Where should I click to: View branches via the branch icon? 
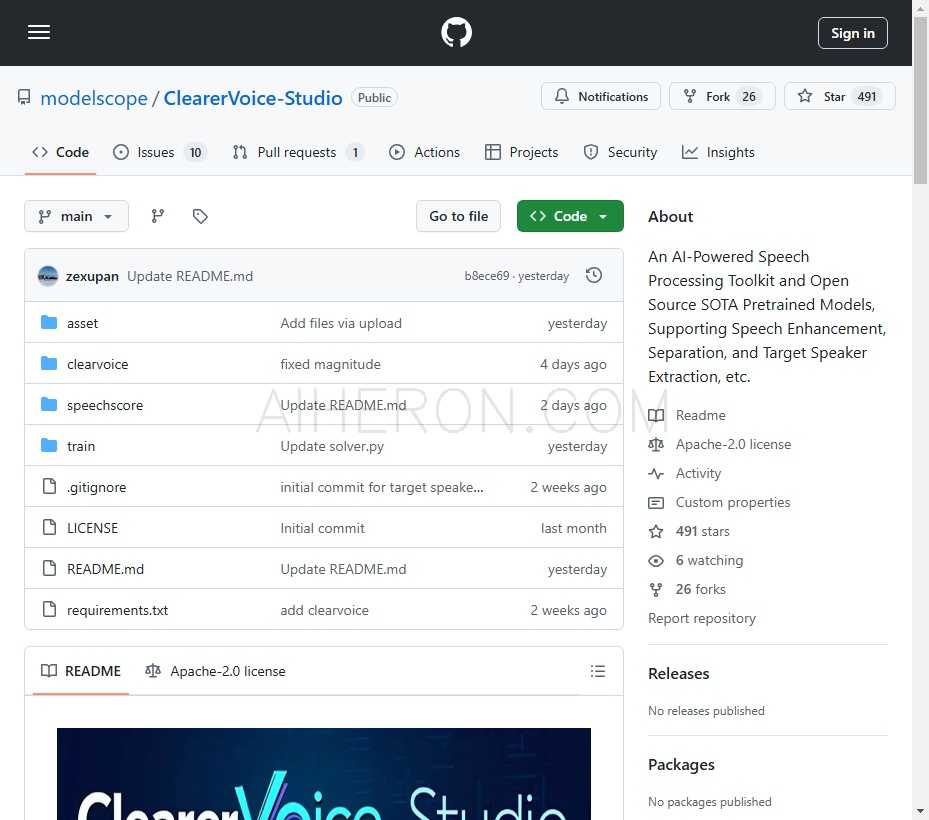(158, 216)
